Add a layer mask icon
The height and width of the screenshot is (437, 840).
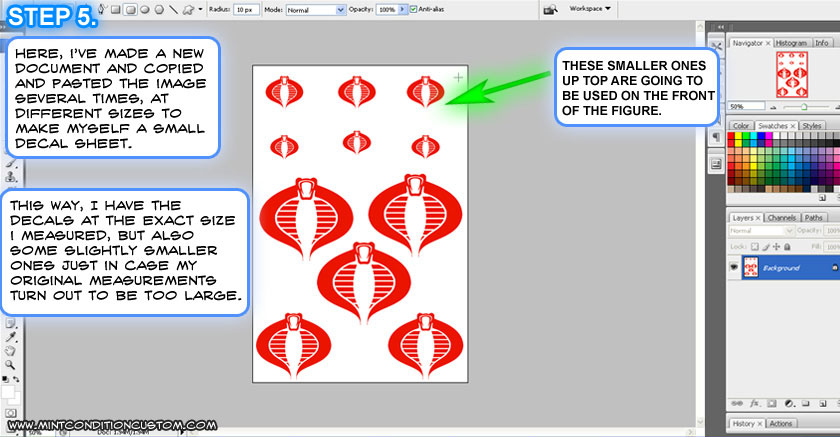point(771,403)
